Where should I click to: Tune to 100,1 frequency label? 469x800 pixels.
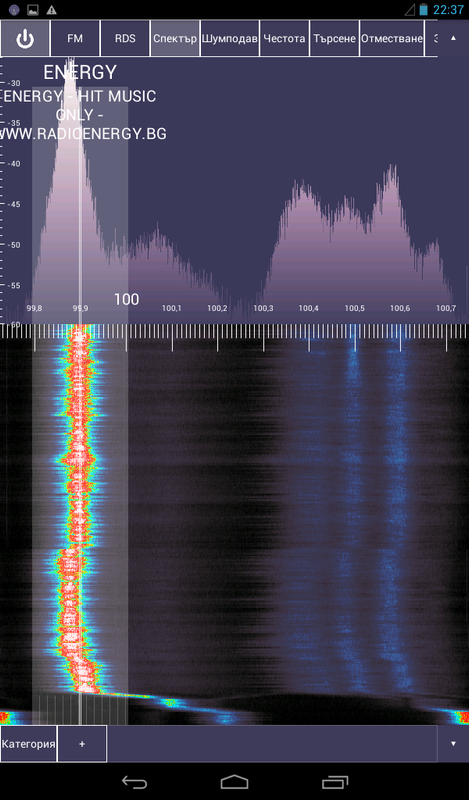click(172, 308)
